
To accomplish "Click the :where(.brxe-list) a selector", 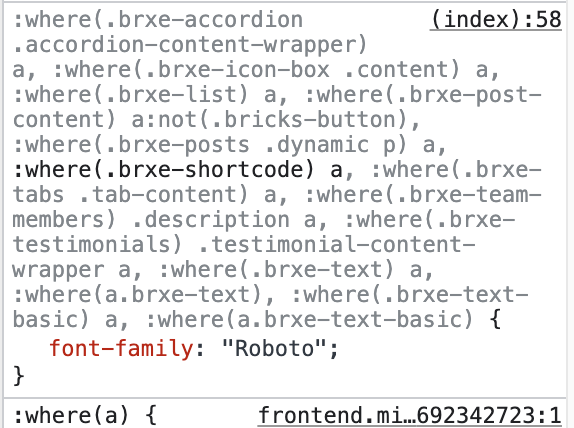I will (145, 95).
